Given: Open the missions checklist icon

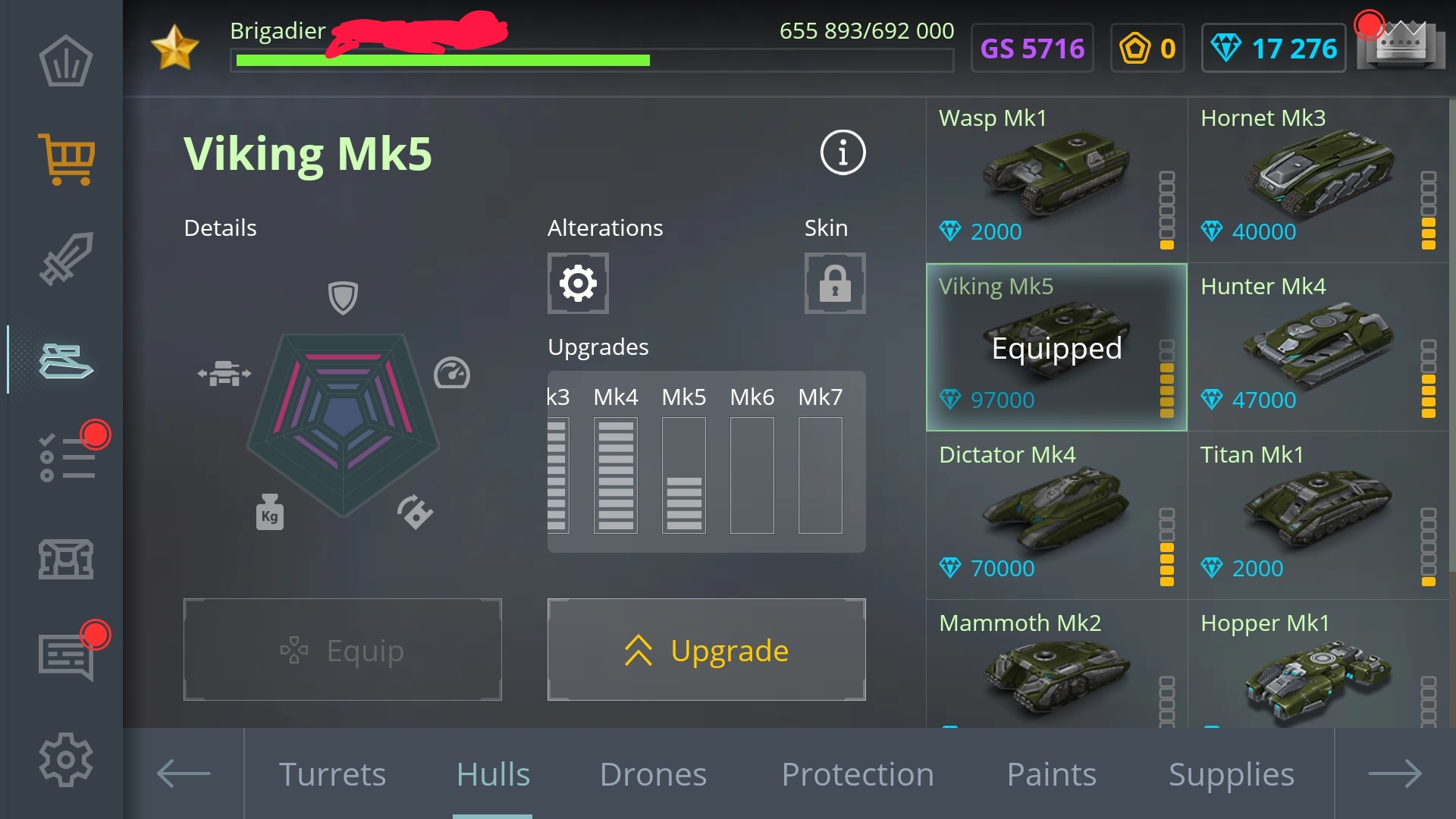Looking at the screenshot, I should click(67, 457).
